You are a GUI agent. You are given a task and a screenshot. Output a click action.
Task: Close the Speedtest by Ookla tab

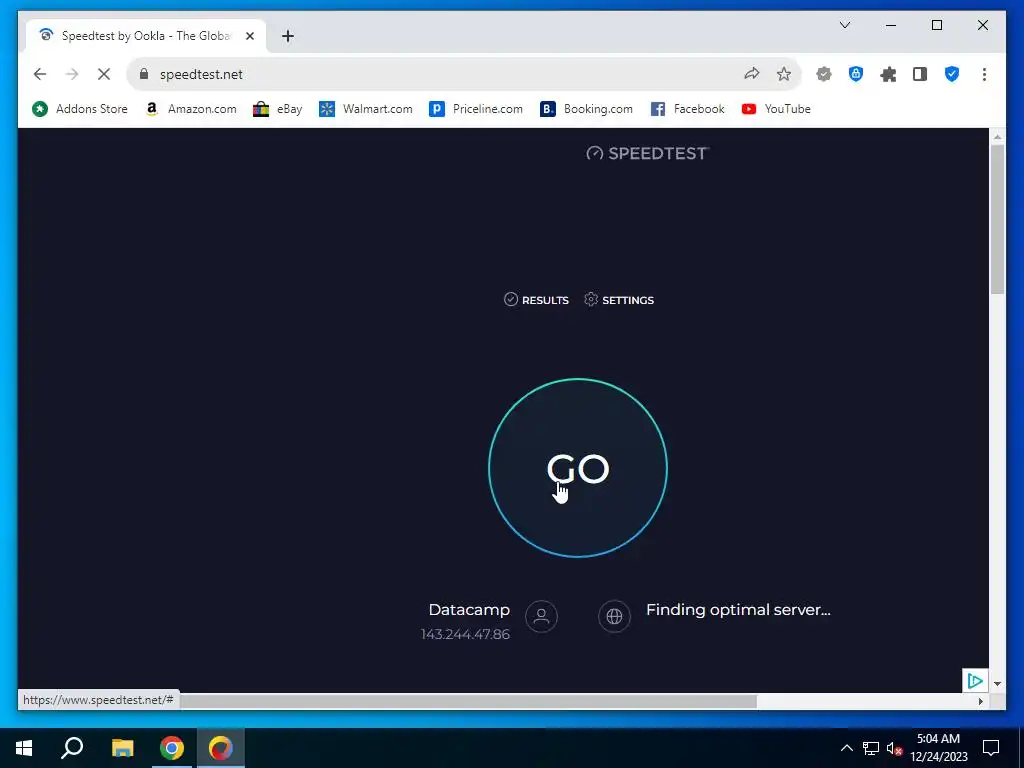249,36
